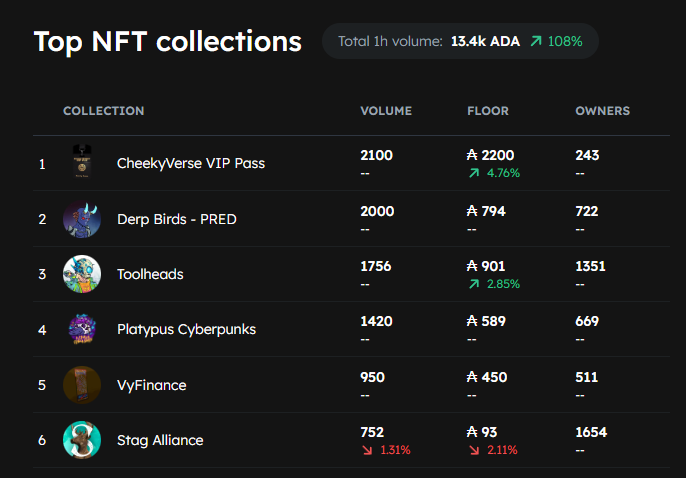This screenshot has height=478, width=686.
Task: Open Derp Birds - PRED avatar image
Action: pos(82,219)
